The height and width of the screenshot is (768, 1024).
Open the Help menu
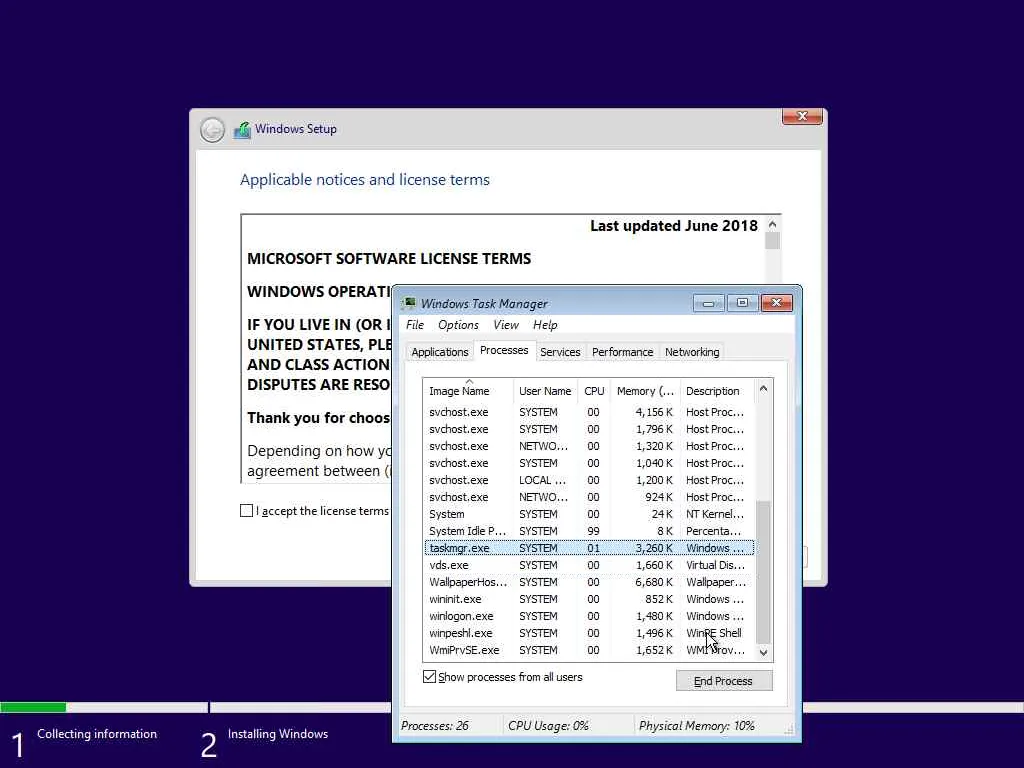(x=545, y=325)
